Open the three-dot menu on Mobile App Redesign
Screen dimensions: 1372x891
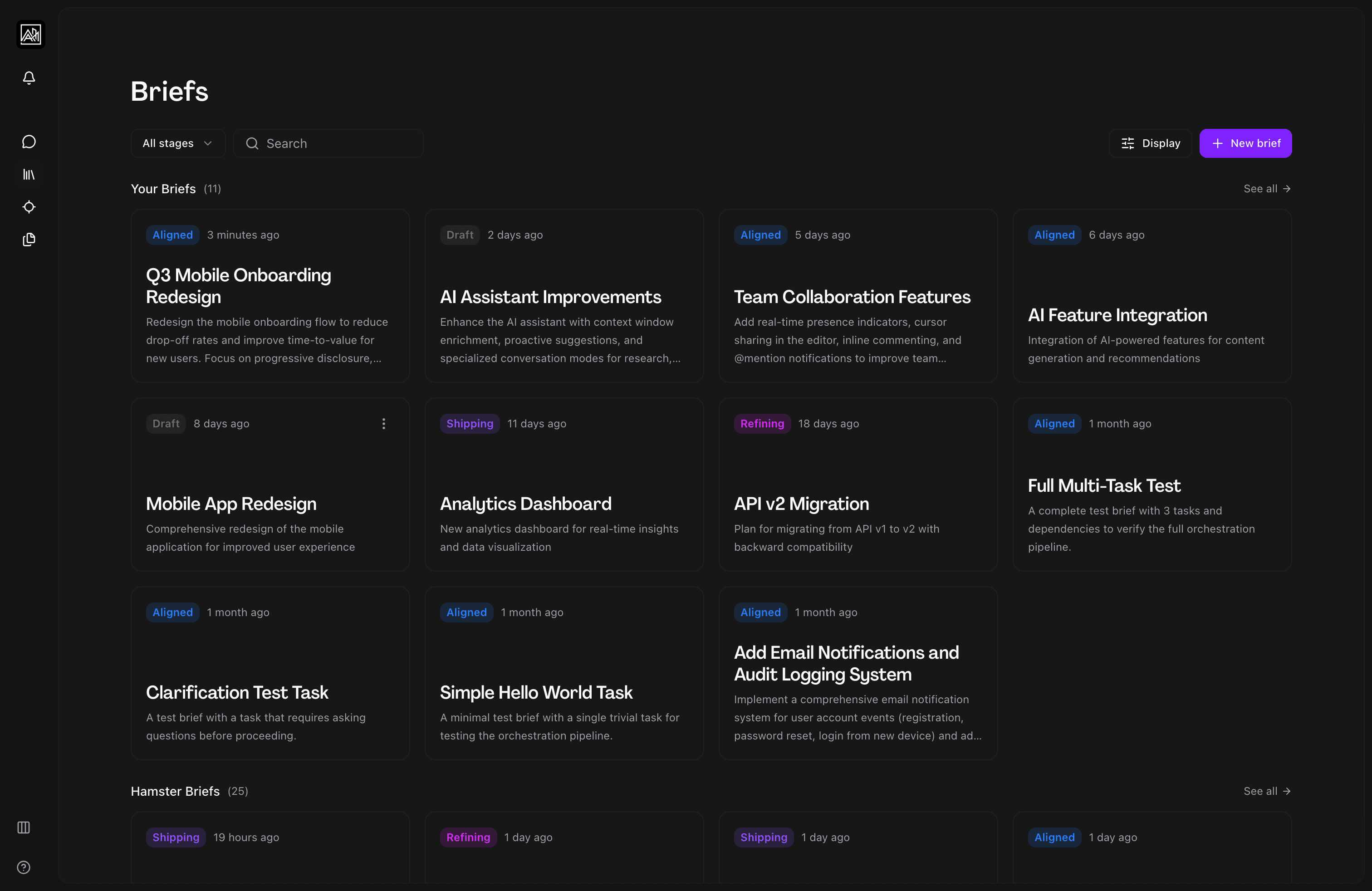(x=383, y=424)
